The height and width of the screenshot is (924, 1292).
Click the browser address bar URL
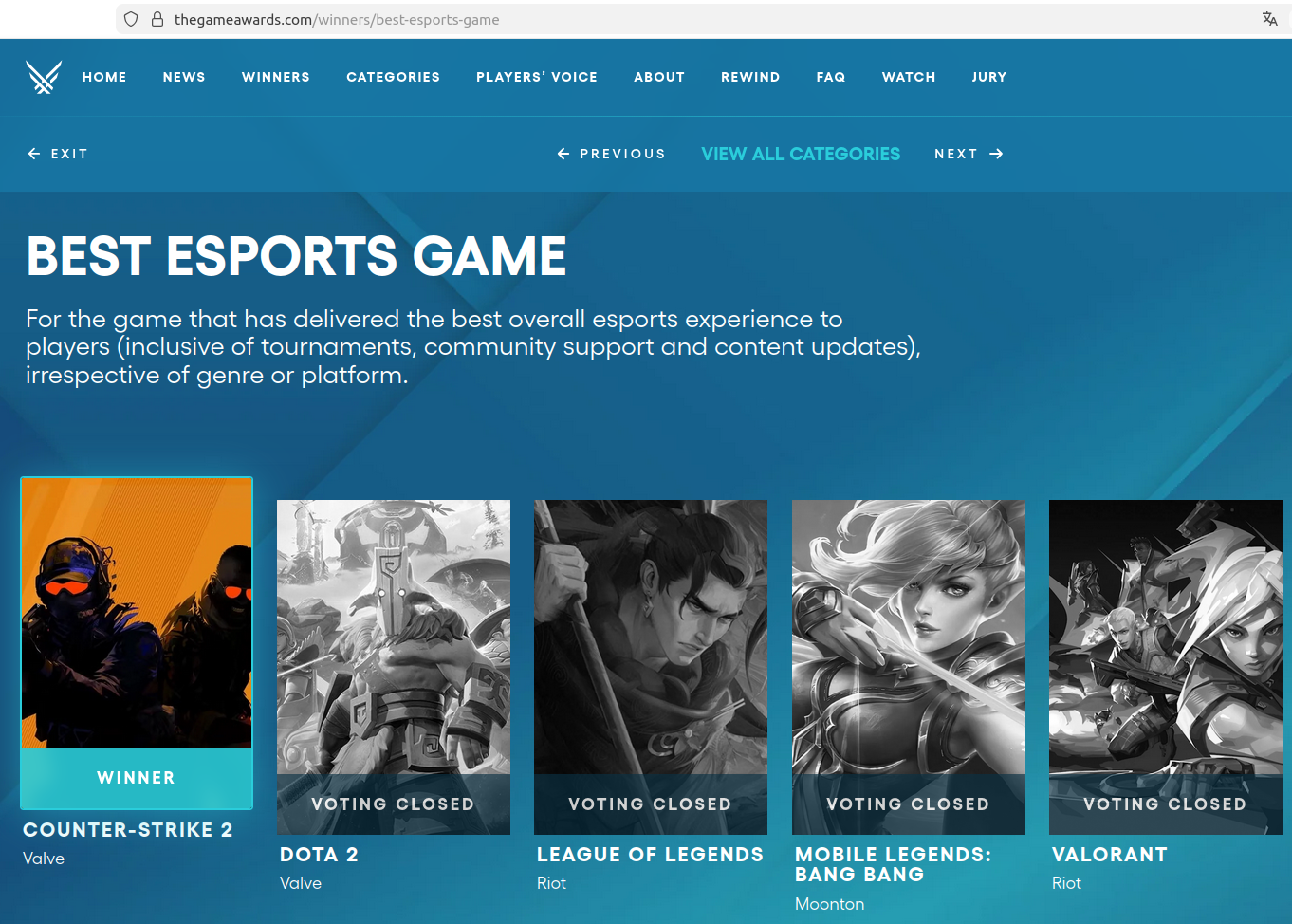(337, 19)
